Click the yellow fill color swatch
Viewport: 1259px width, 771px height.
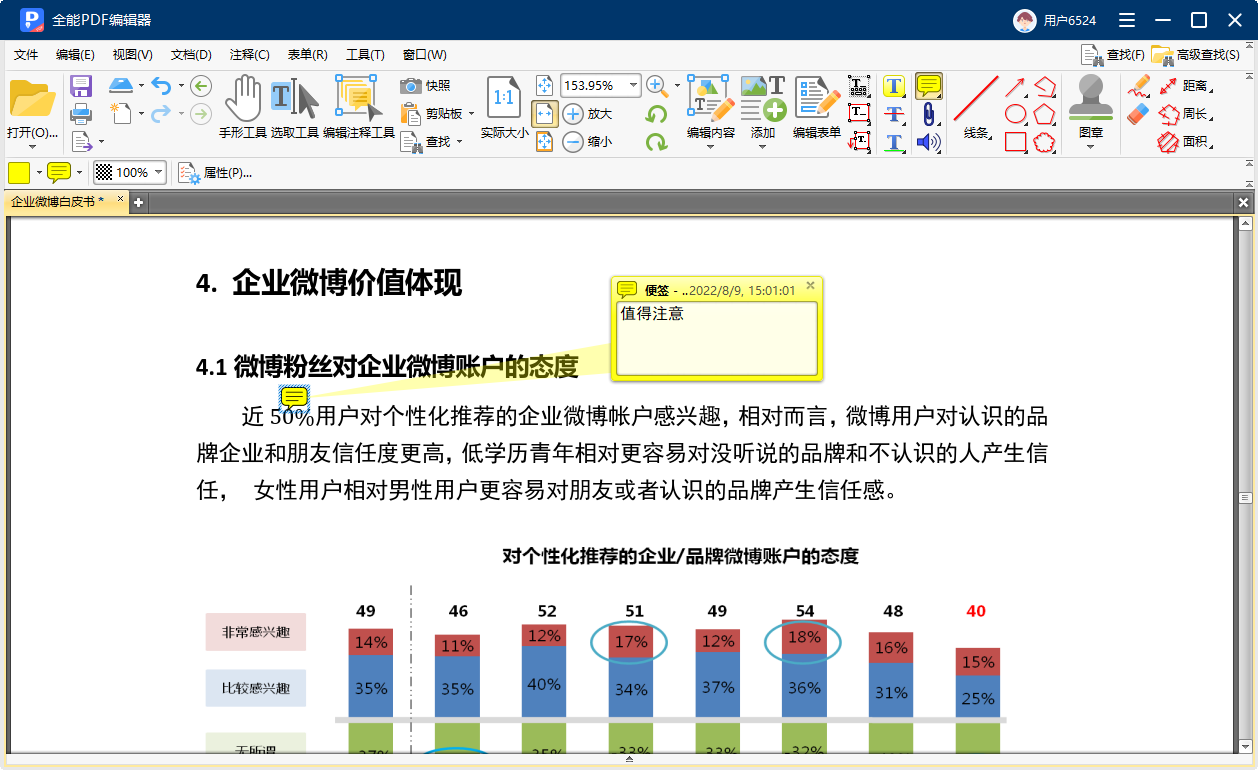tap(19, 173)
